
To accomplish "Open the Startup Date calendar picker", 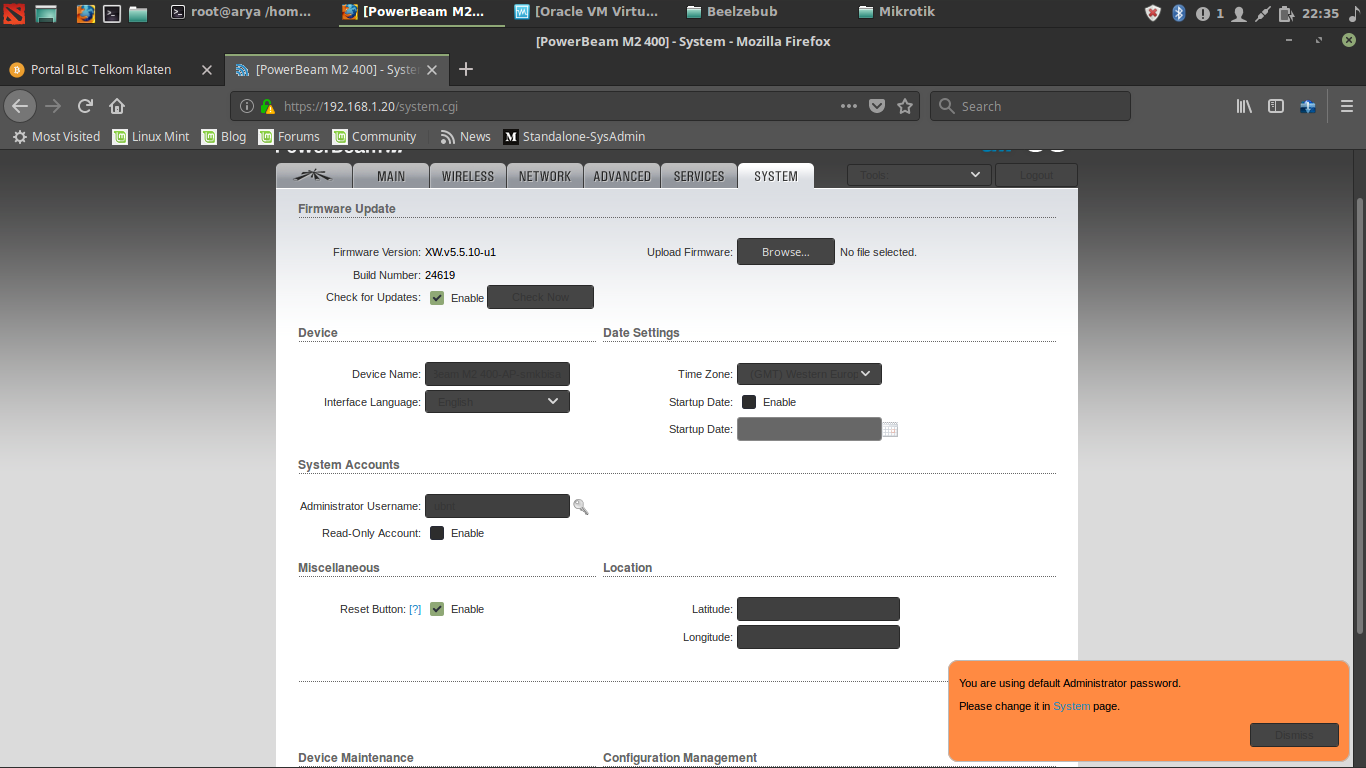I will (891, 429).
